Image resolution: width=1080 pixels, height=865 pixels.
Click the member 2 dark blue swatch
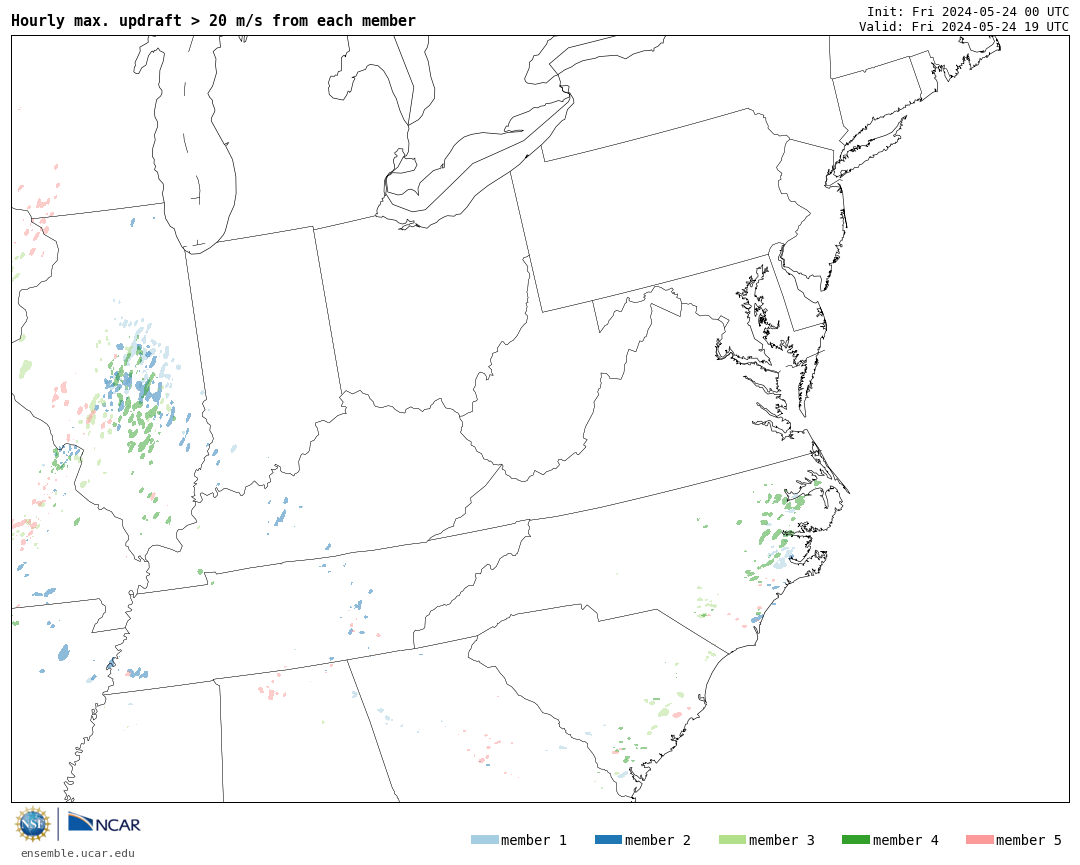(x=608, y=840)
